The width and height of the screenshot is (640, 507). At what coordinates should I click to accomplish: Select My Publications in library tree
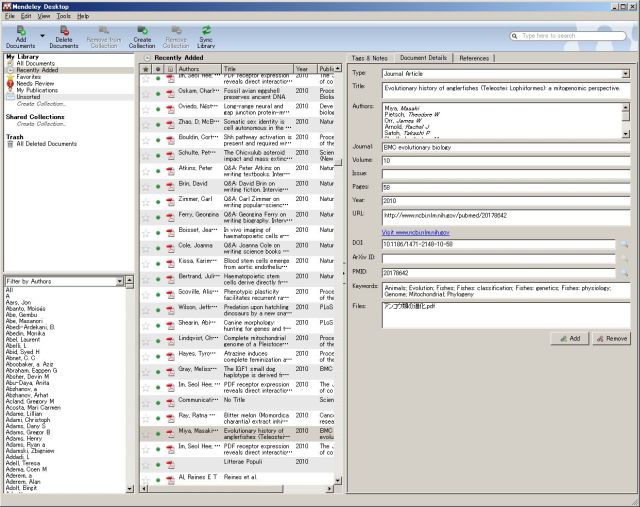tap(37, 90)
